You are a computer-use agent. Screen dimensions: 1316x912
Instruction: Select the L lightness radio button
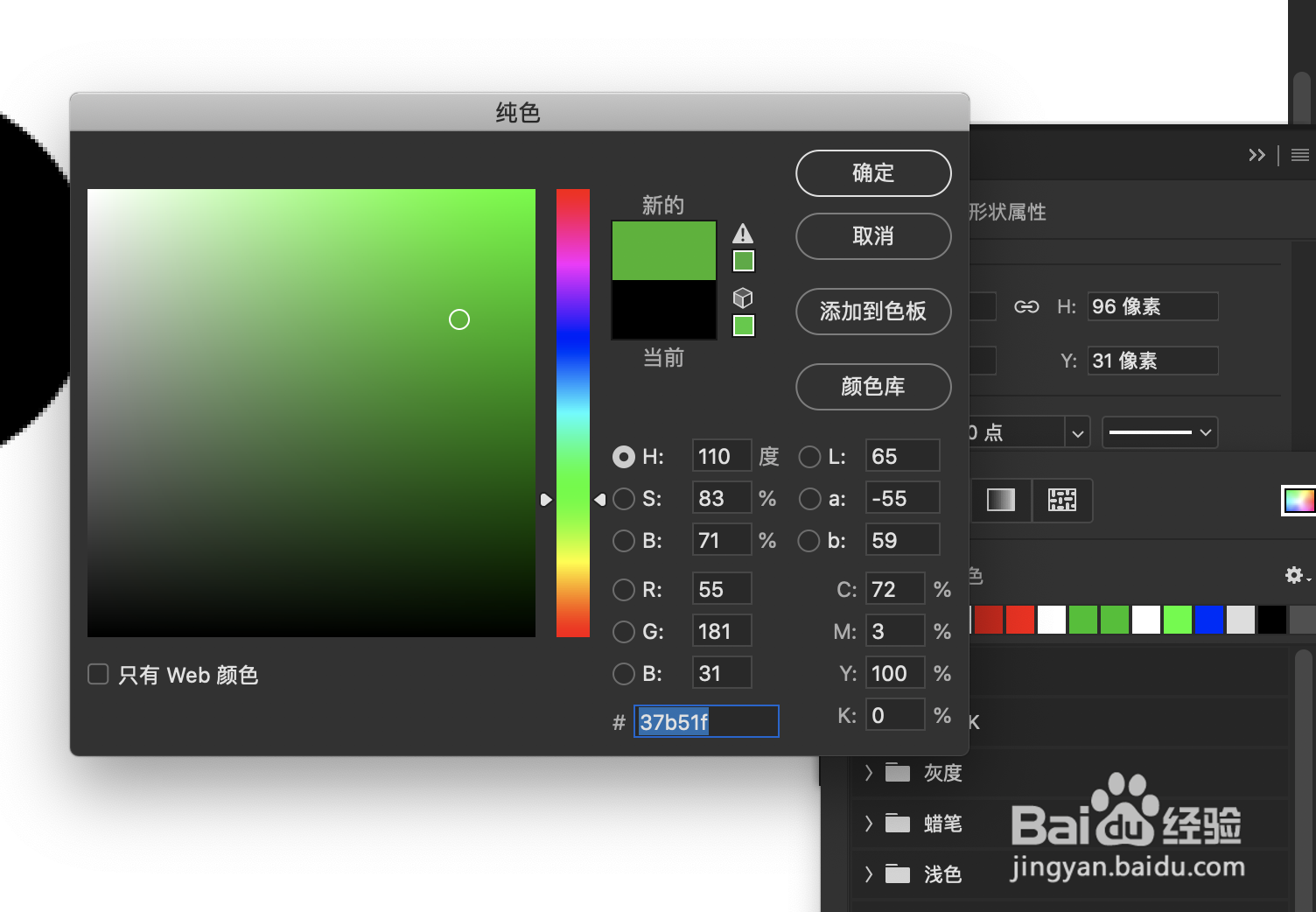pyautogui.click(x=810, y=457)
